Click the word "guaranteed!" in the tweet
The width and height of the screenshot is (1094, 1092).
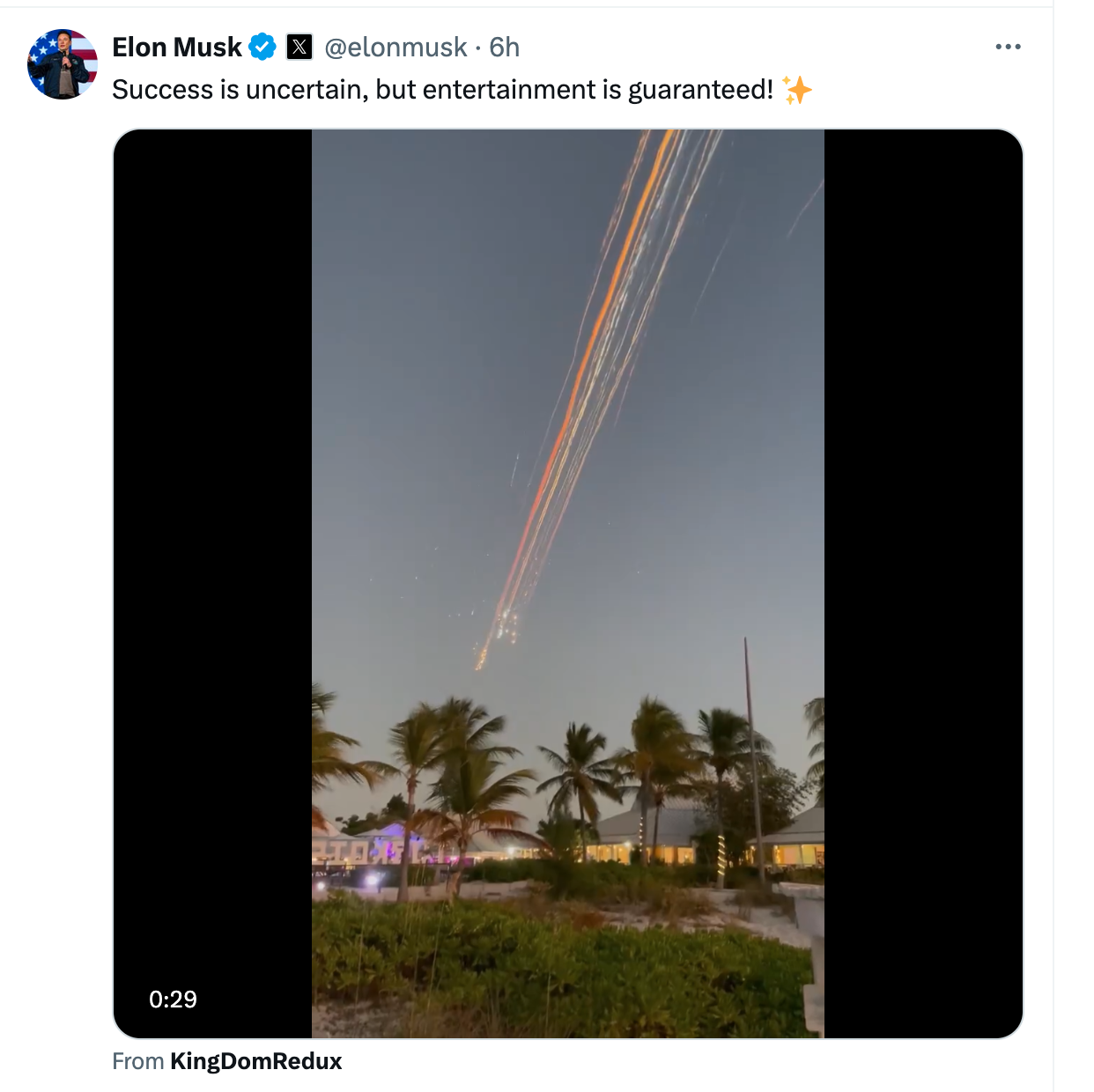click(700, 90)
